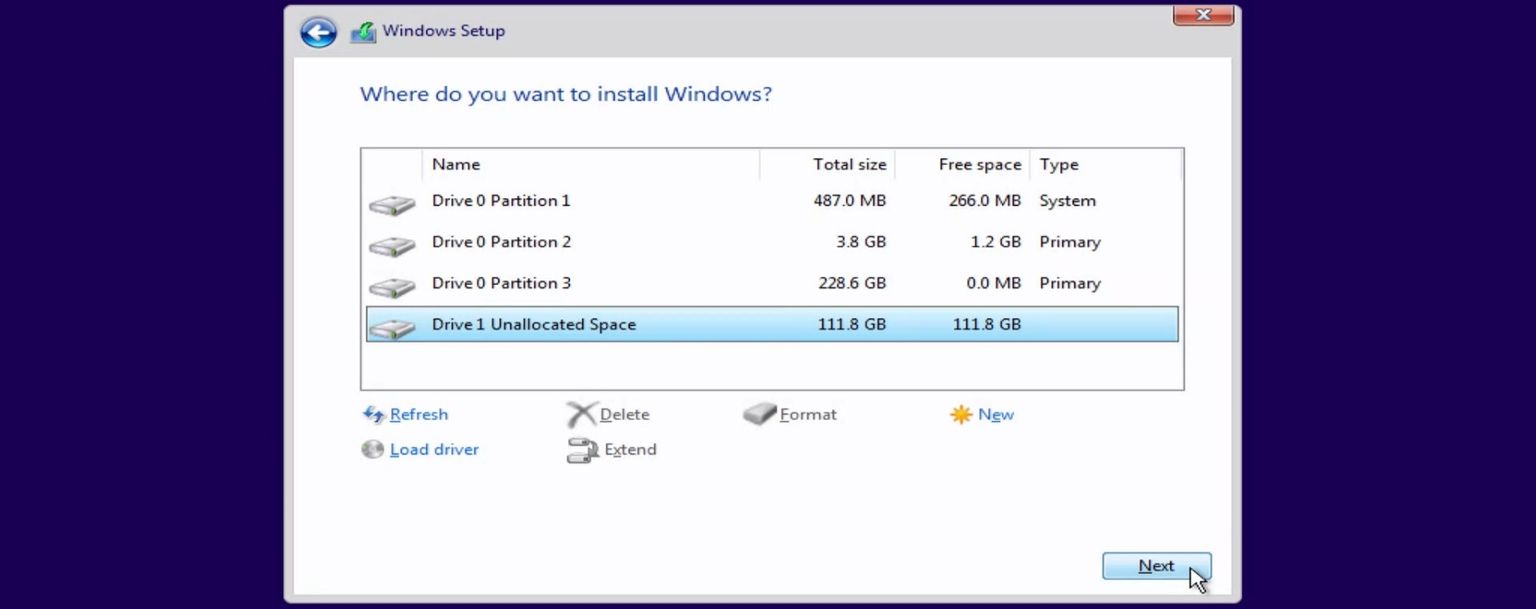
Task: Click the Windows Setup title bar icon
Action: 363,31
